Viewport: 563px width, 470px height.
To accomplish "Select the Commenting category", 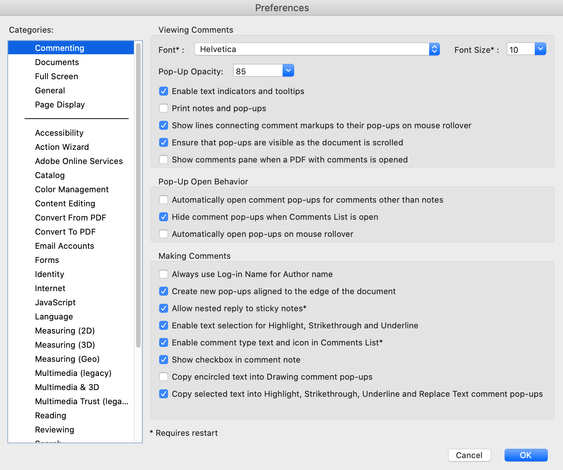I will [71, 48].
